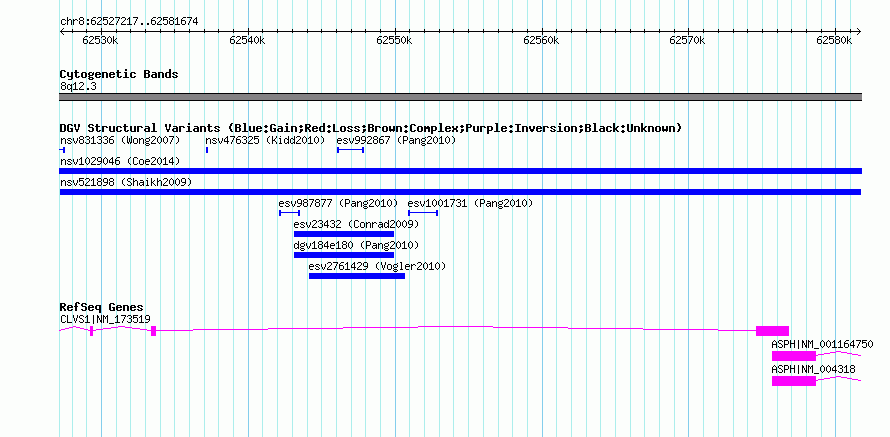
Task: Click the CLVS1|NM_173519 gene label
Action: (105, 319)
